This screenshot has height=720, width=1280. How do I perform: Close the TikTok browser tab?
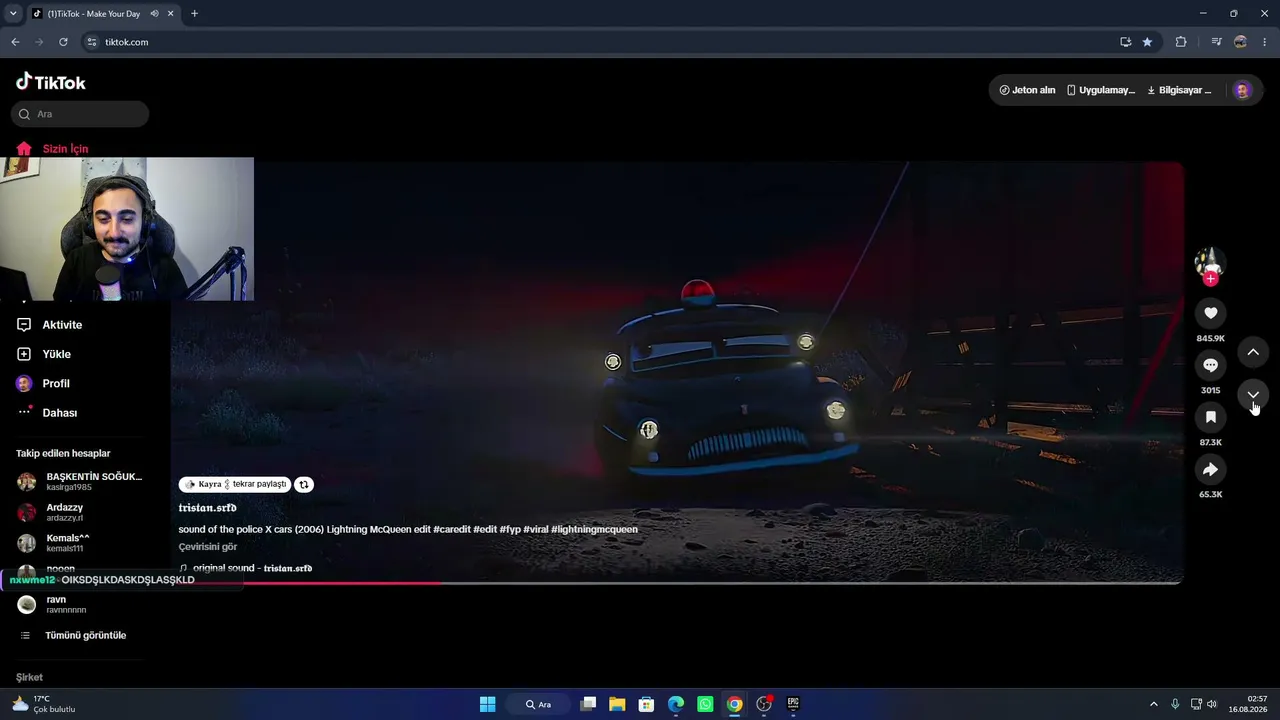[x=170, y=14]
